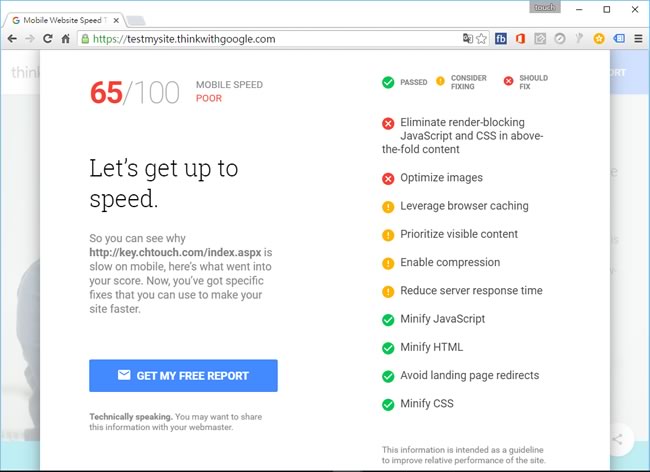The image size is (650, 472).
Task: Click yellow warning icon beside Leverage browser caching
Action: (x=388, y=207)
